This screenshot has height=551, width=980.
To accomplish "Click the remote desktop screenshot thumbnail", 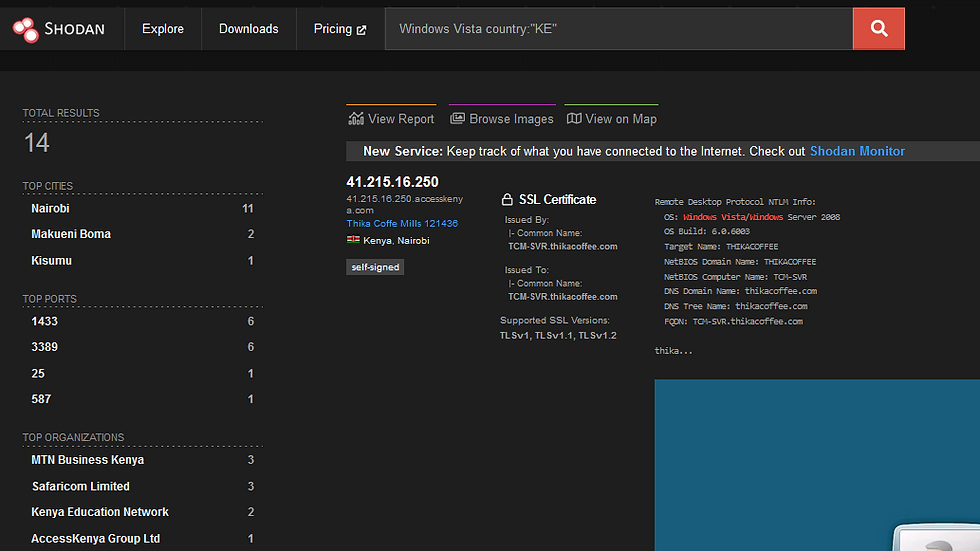I will coord(817,465).
